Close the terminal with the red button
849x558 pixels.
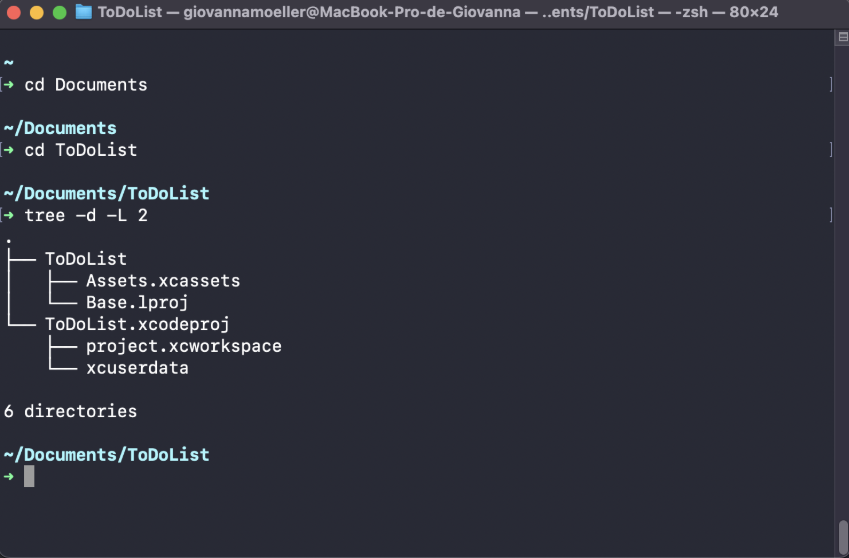(x=14, y=12)
